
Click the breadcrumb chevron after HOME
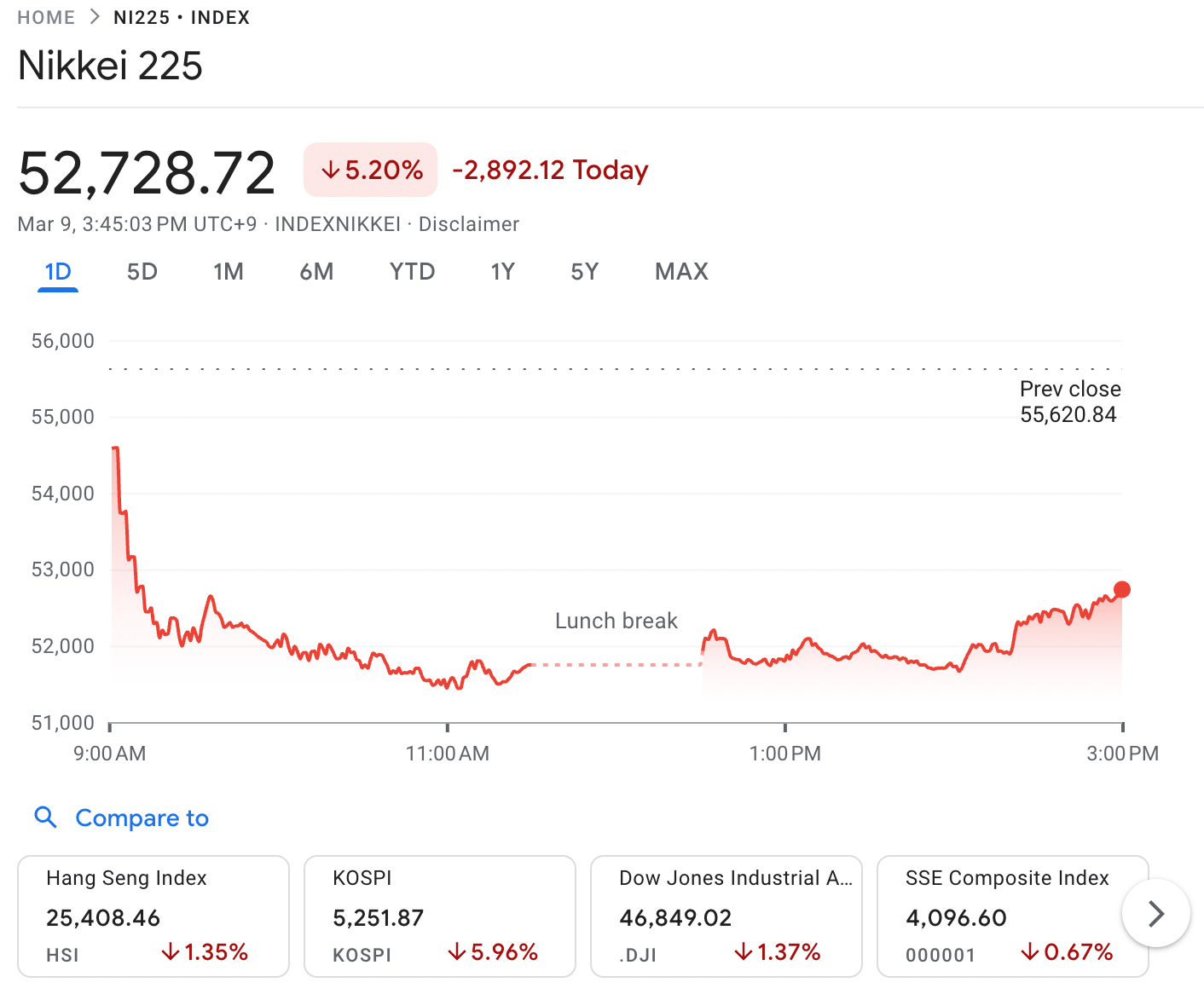click(x=94, y=16)
